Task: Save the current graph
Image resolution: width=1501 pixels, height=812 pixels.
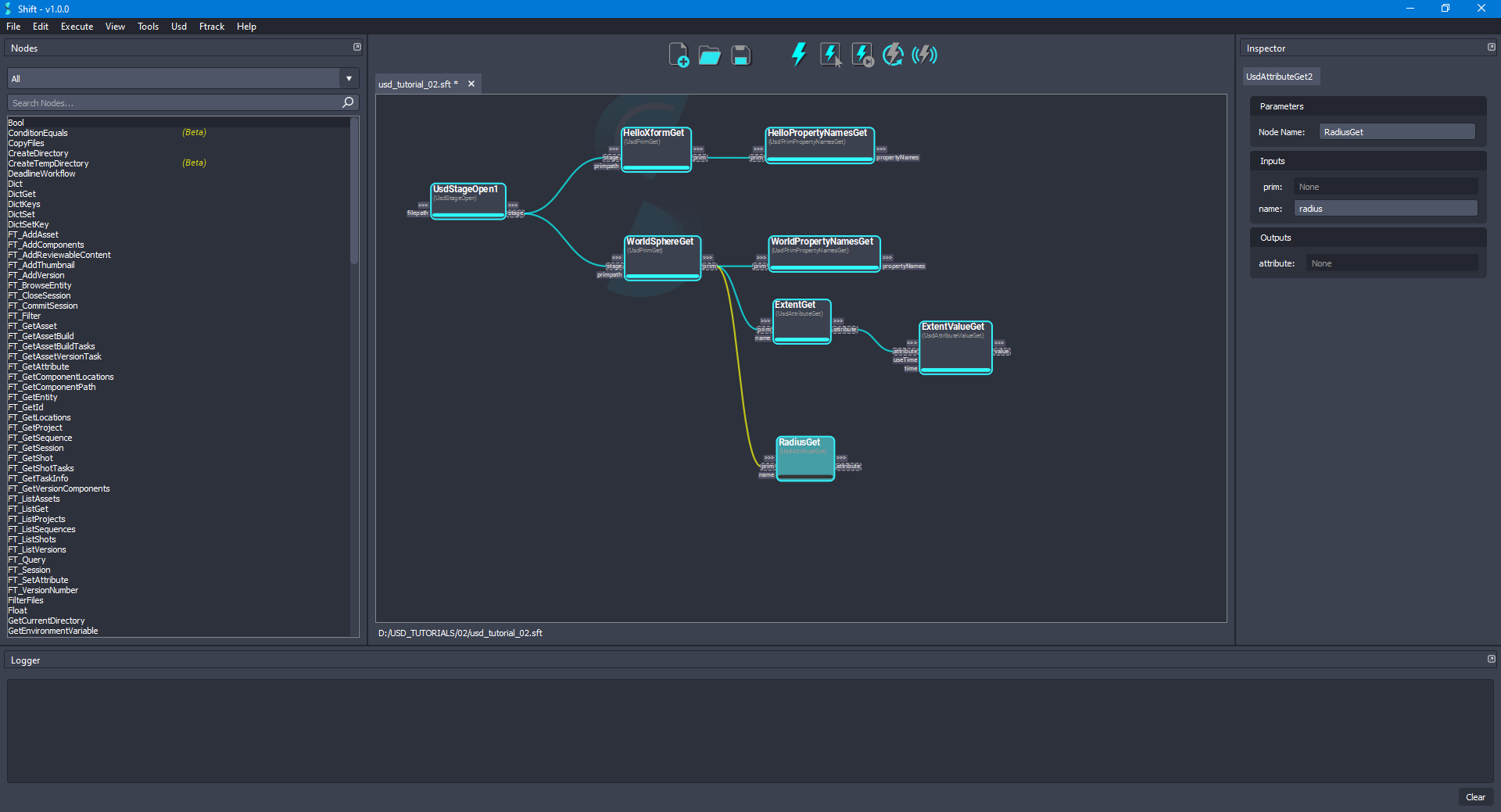Action: [x=740, y=55]
